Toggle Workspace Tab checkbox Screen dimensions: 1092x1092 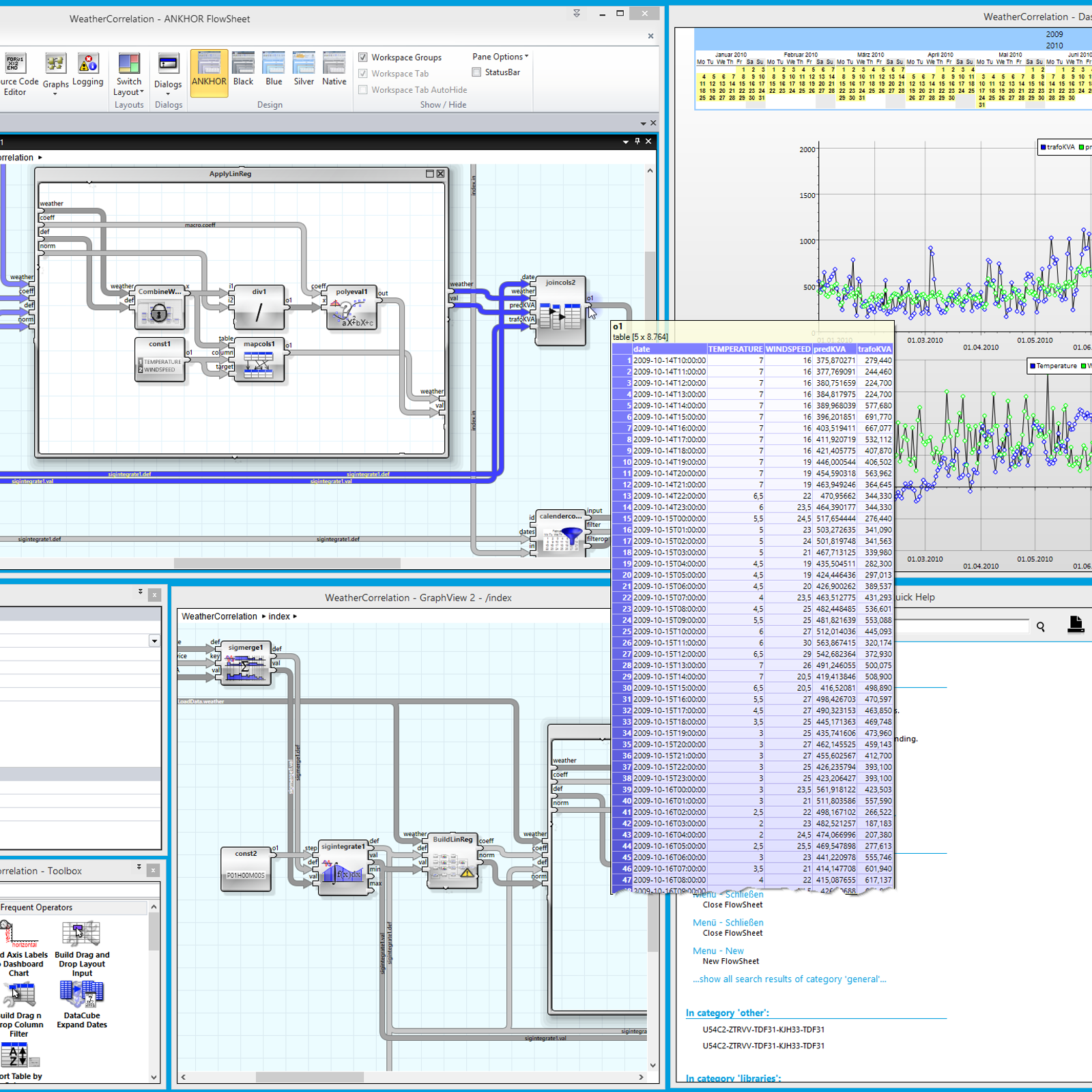(x=363, y=74)
